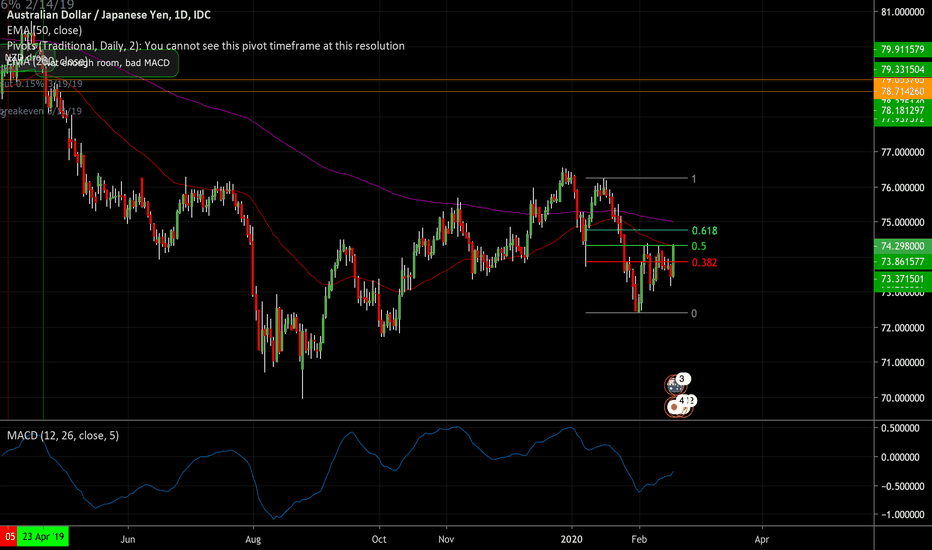Click the green 79.331504 price tag
Screen dimensions: 932x550
pyautogui.click(x=902, y=70)
